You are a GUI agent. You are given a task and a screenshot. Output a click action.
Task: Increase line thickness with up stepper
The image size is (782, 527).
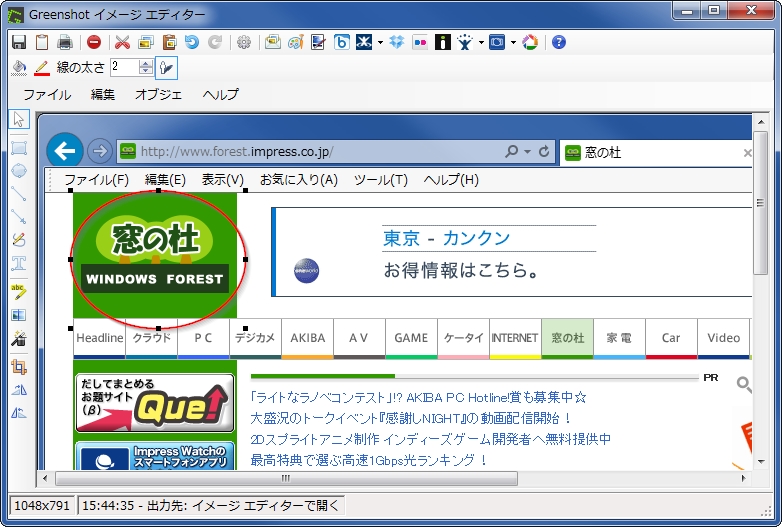(146, 63)
